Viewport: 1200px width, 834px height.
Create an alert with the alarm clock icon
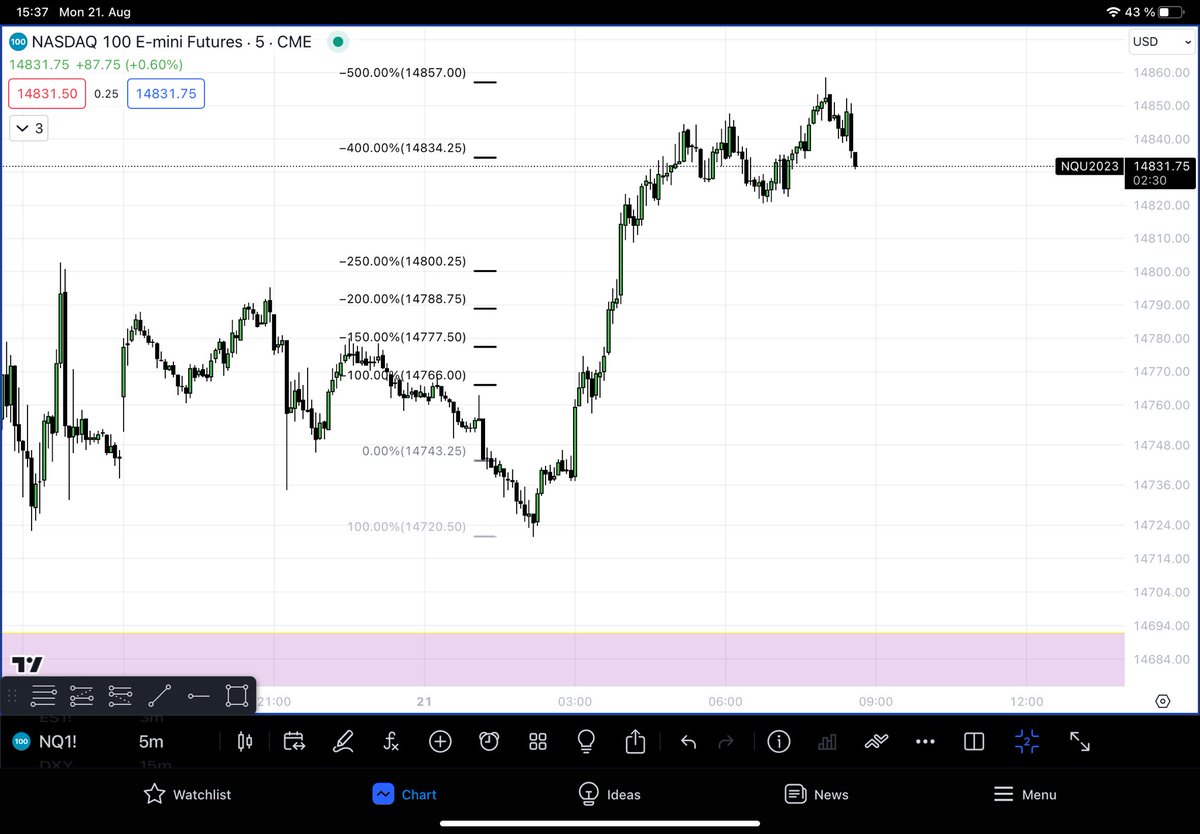[x=489, y=741]
